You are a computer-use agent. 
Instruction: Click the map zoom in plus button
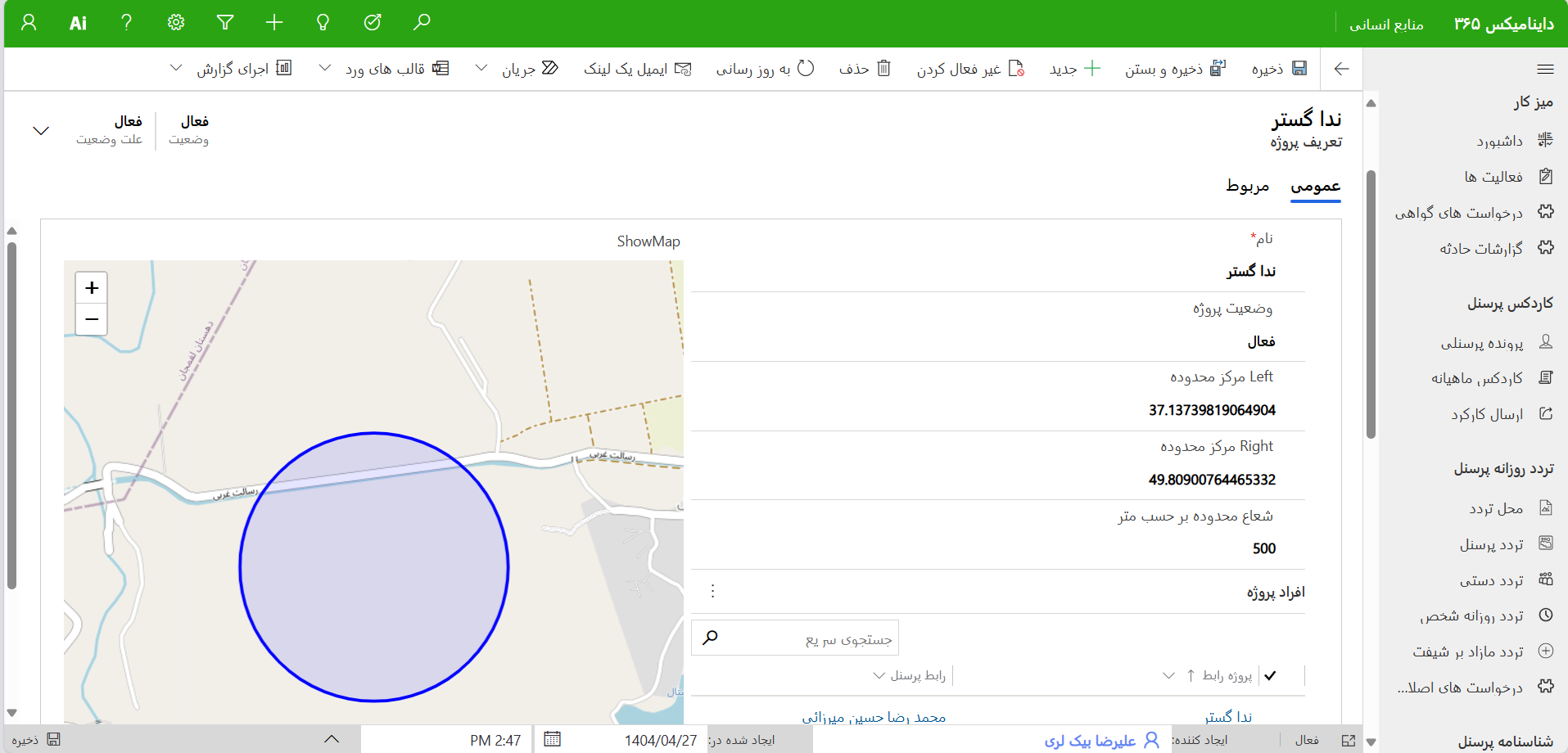click(92, 287)
